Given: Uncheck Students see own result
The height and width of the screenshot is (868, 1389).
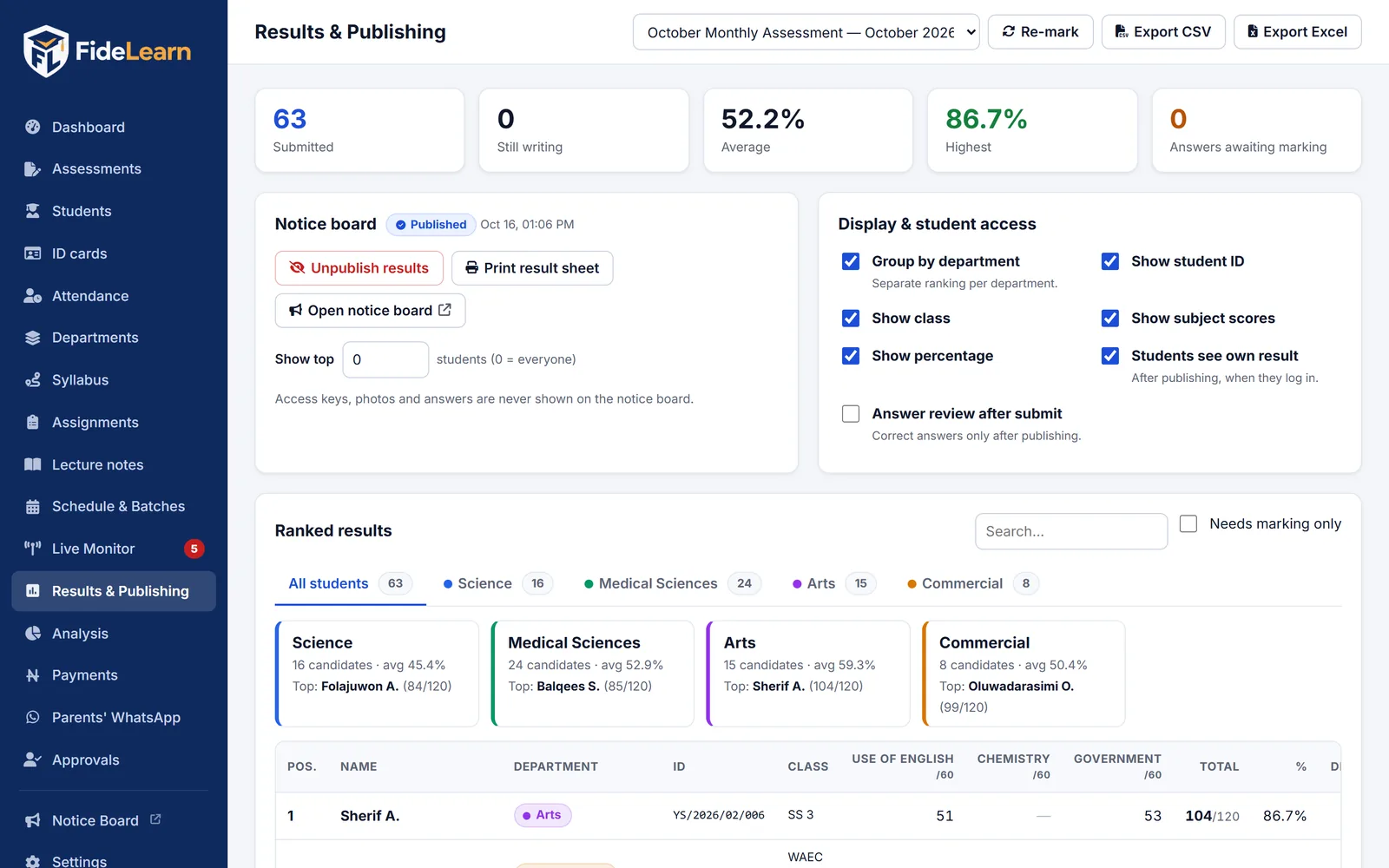Looking at the screenshot, I should (x=1110, y=356).
